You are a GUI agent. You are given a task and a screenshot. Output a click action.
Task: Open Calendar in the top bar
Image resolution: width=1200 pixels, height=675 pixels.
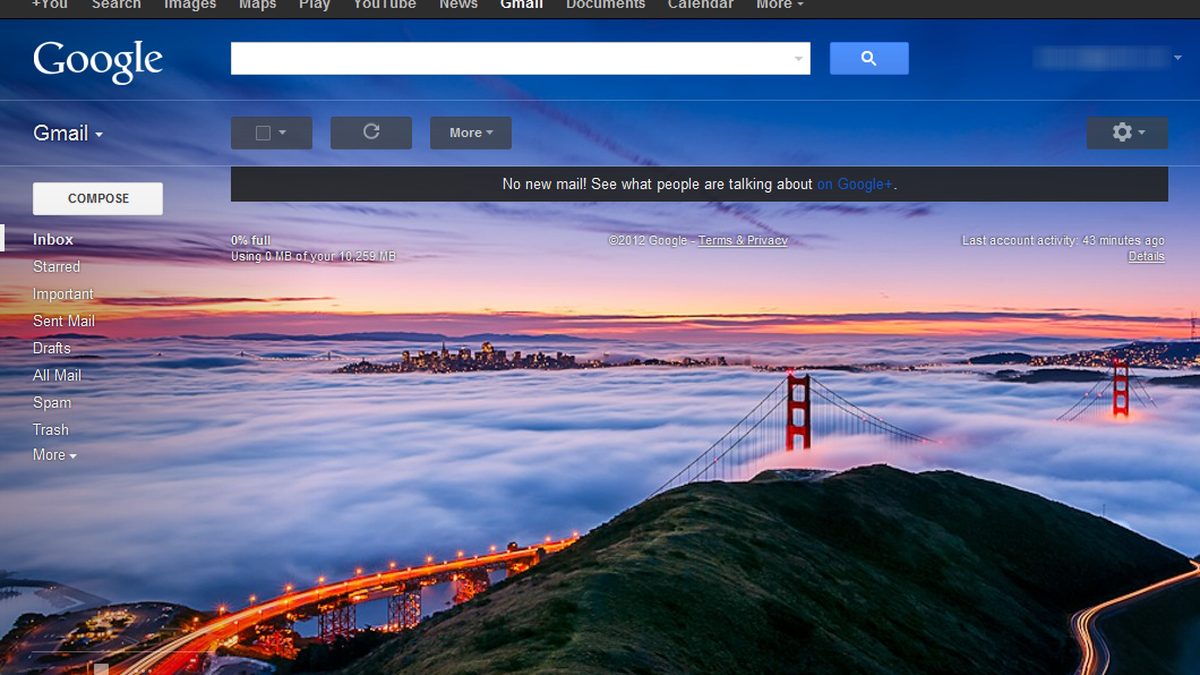(x=700, y=5)
